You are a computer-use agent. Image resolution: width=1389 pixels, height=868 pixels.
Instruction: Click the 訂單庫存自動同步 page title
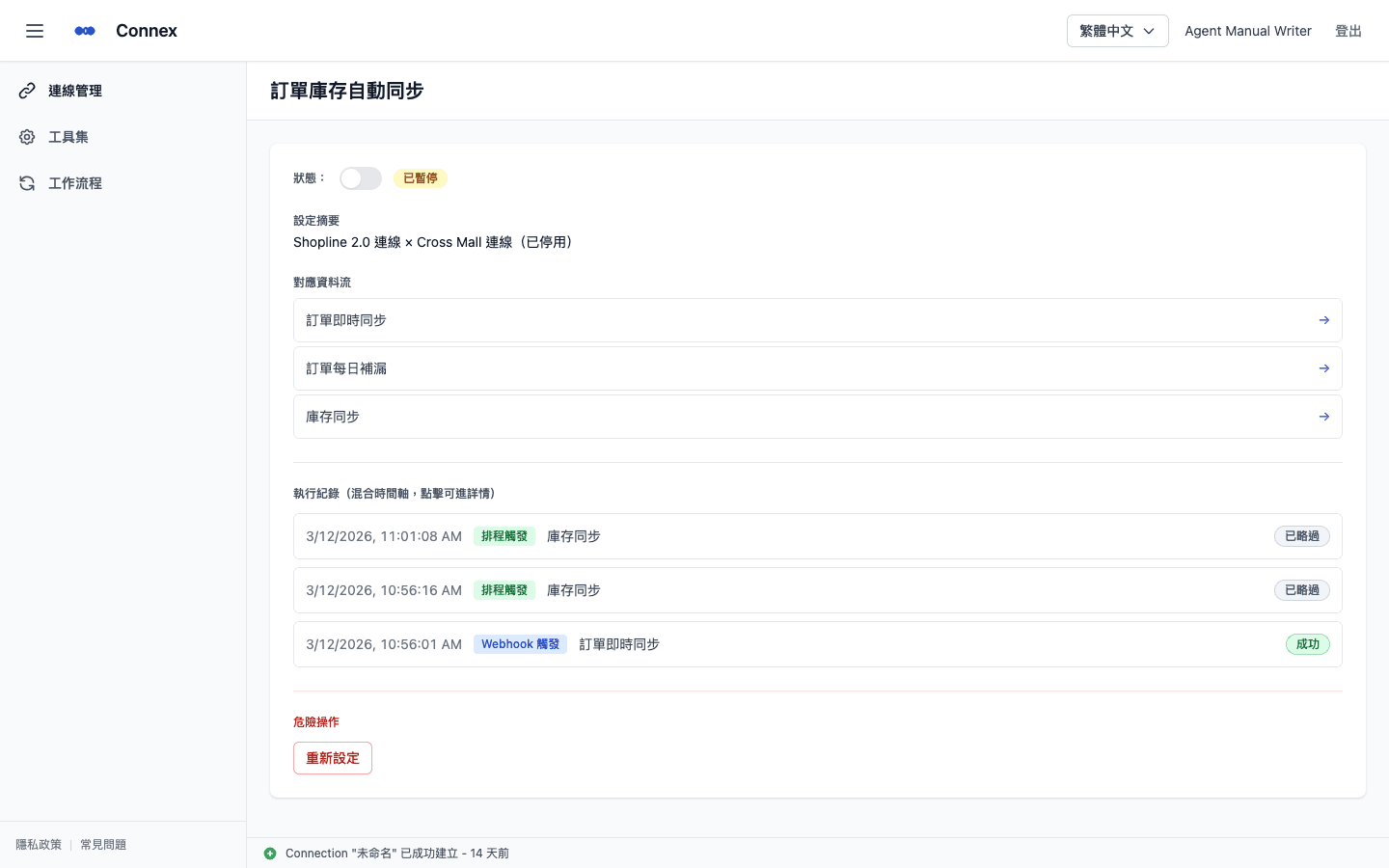pyautogui.click(x=347, y=91)
